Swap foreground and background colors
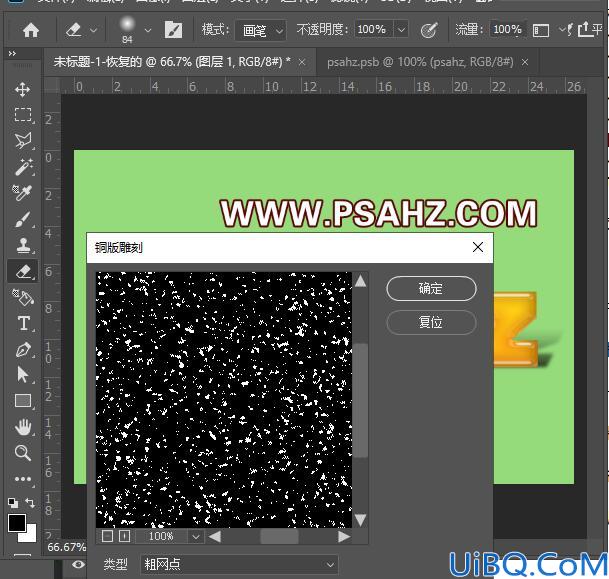 (x=30, y=503)
